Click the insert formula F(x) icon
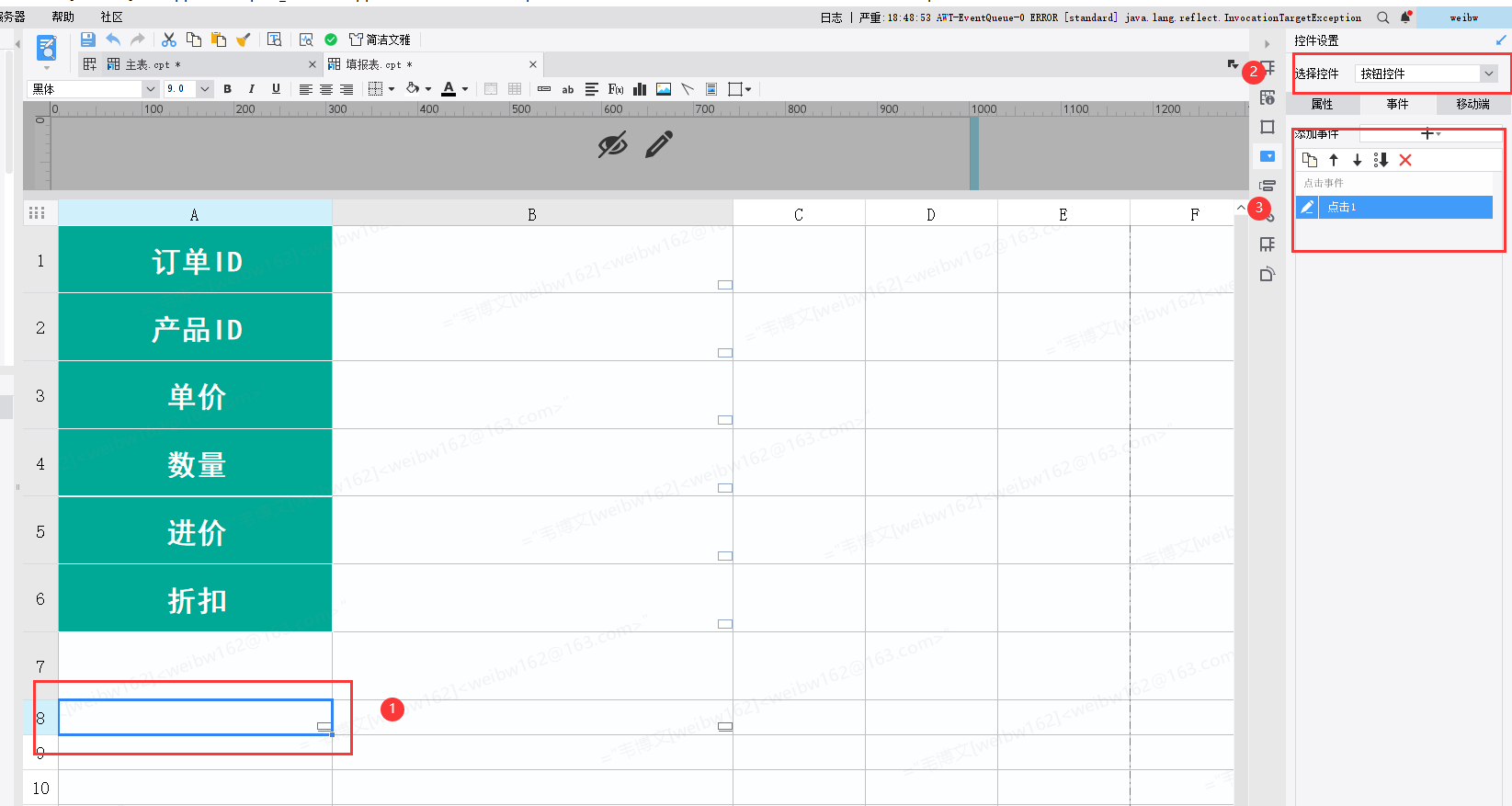 coord(616,89)
